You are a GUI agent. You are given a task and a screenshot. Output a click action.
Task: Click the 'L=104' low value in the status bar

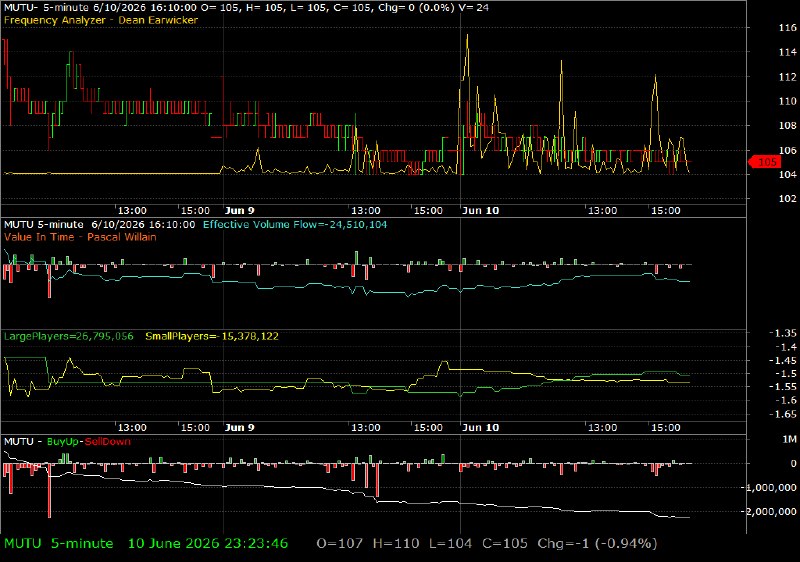(x=450, y=544)
